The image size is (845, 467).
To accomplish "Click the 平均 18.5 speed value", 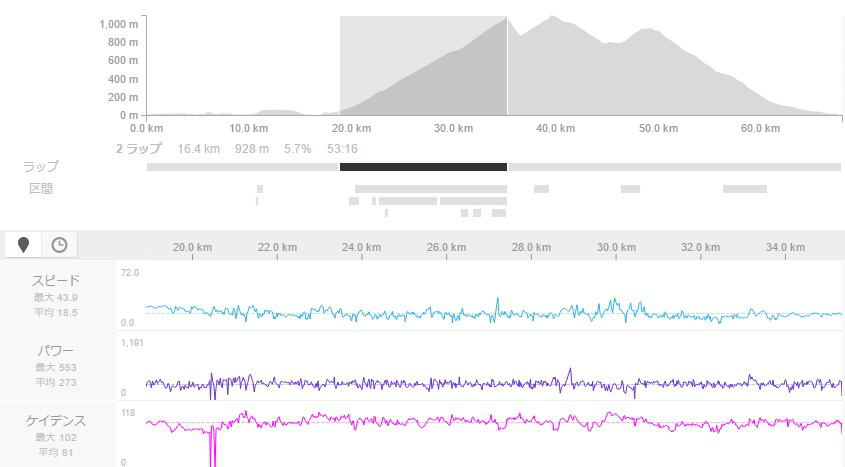I will click(56, 312).
